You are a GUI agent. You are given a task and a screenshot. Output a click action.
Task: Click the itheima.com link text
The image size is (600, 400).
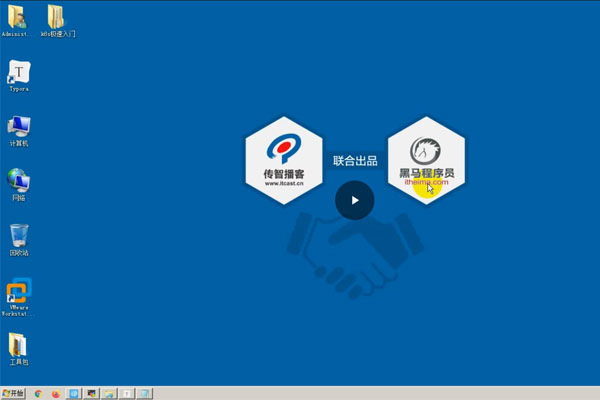[x=425, y=183]
